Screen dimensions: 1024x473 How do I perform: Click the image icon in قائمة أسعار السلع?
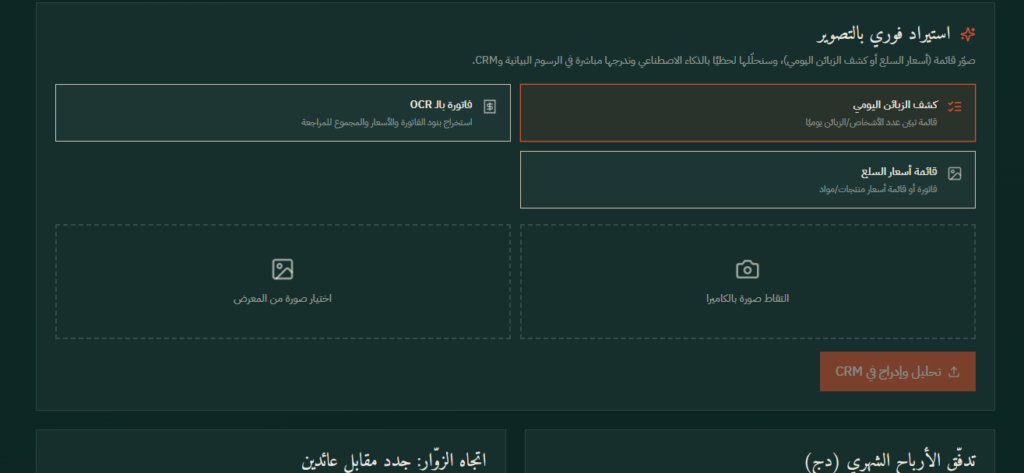pyautogui.click(x=955, y=174)
